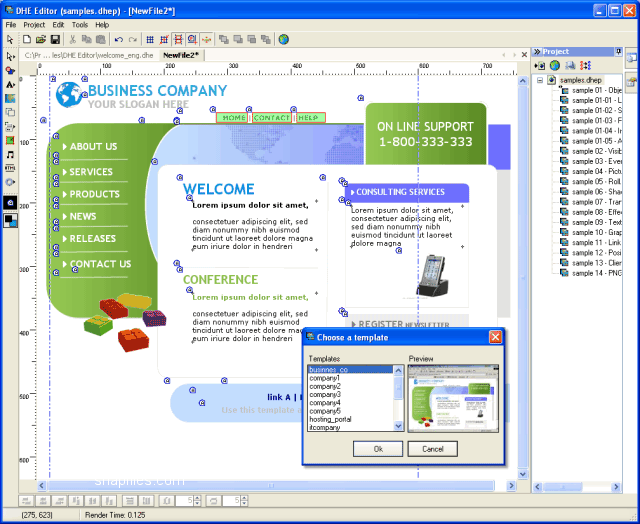The image size is (640, 524).
Task: Pin the Project panel
Action: 618,51
